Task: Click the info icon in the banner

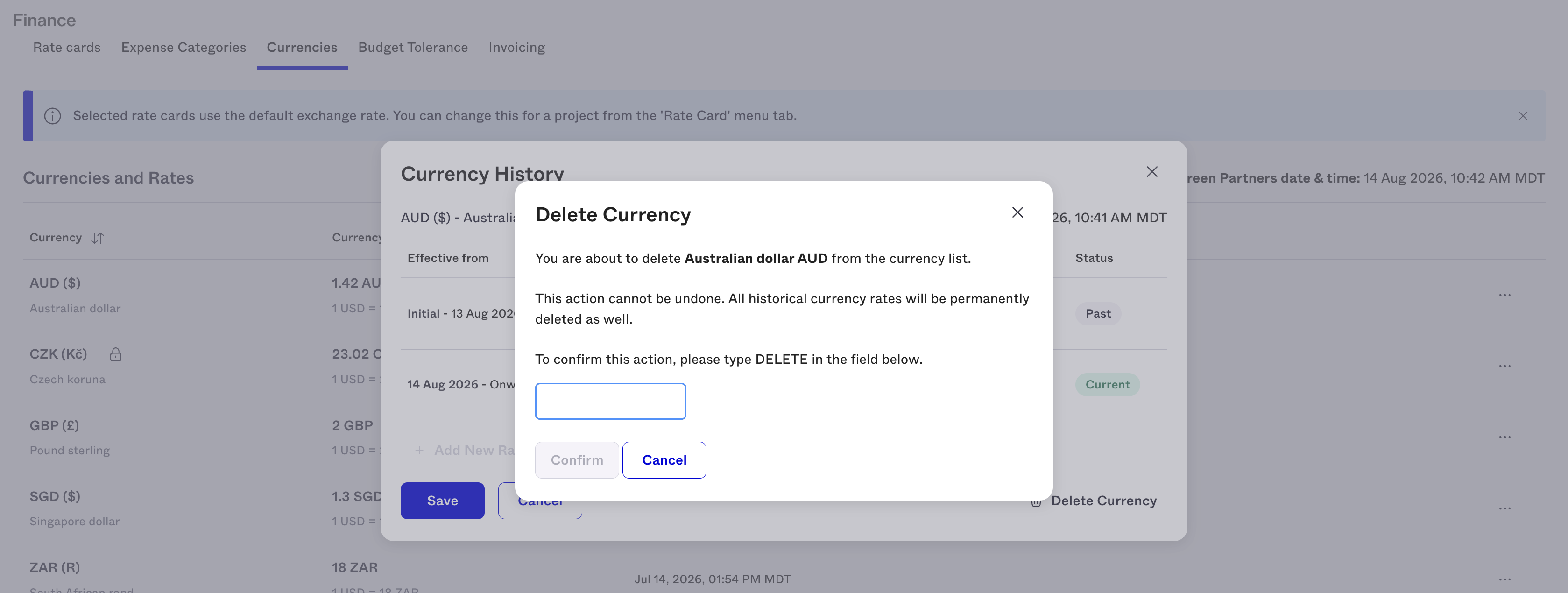Action: pyautogui.click(x=53, y=116)
